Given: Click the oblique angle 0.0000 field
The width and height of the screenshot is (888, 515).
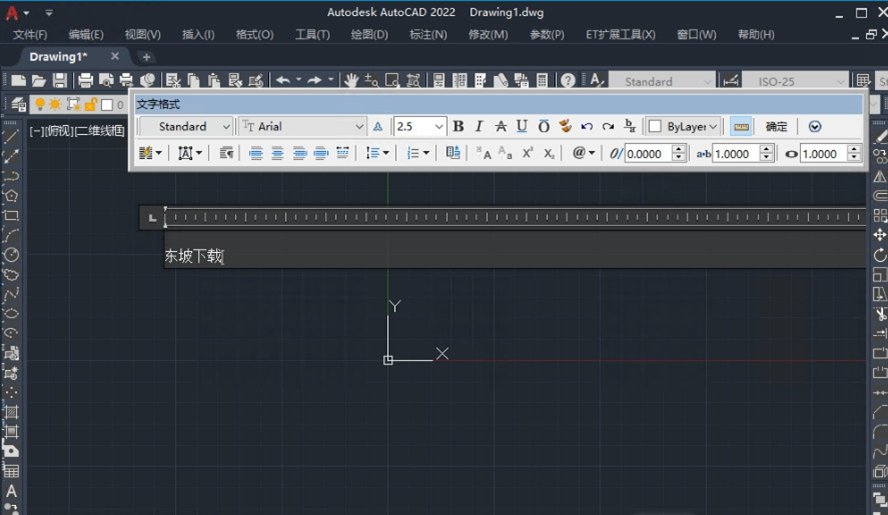Looking at the screenshot, I should coord(649,154).
